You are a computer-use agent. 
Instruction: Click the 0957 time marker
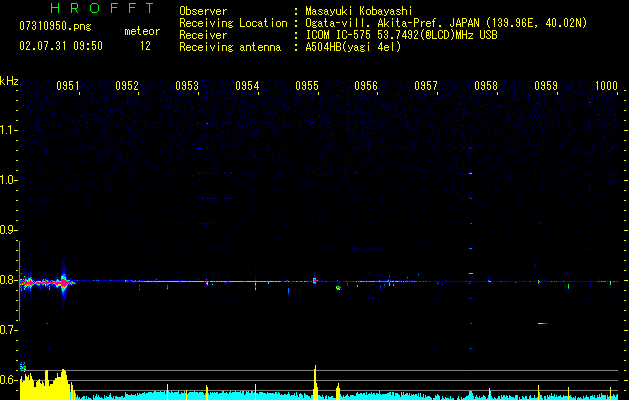click(426, 86)
